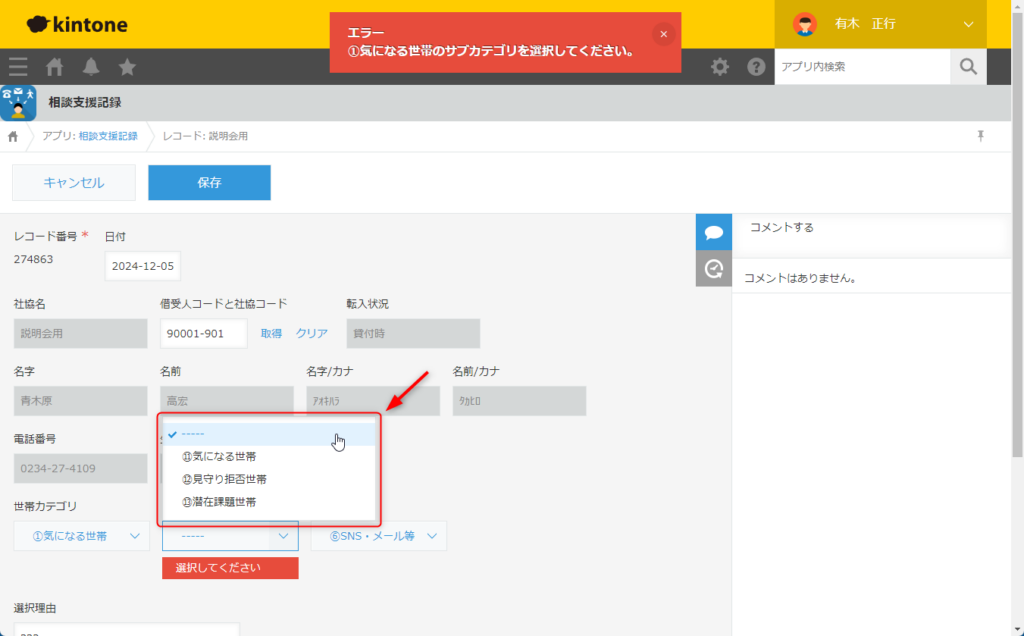This screenshot has height=636, width=1024.
Task: Open the favorites star icon
Action: [127, 67]
